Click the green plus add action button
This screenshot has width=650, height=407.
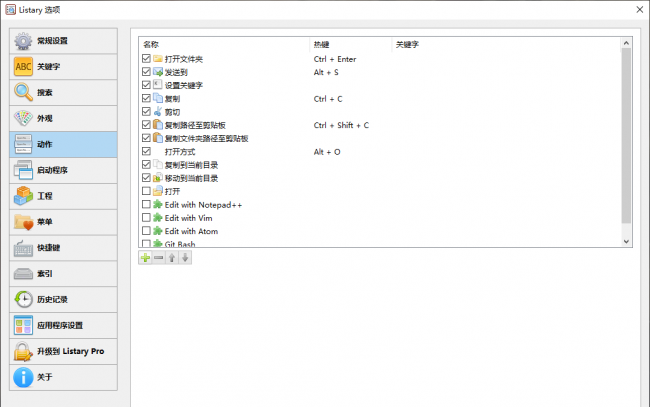[x=145, y=258]
